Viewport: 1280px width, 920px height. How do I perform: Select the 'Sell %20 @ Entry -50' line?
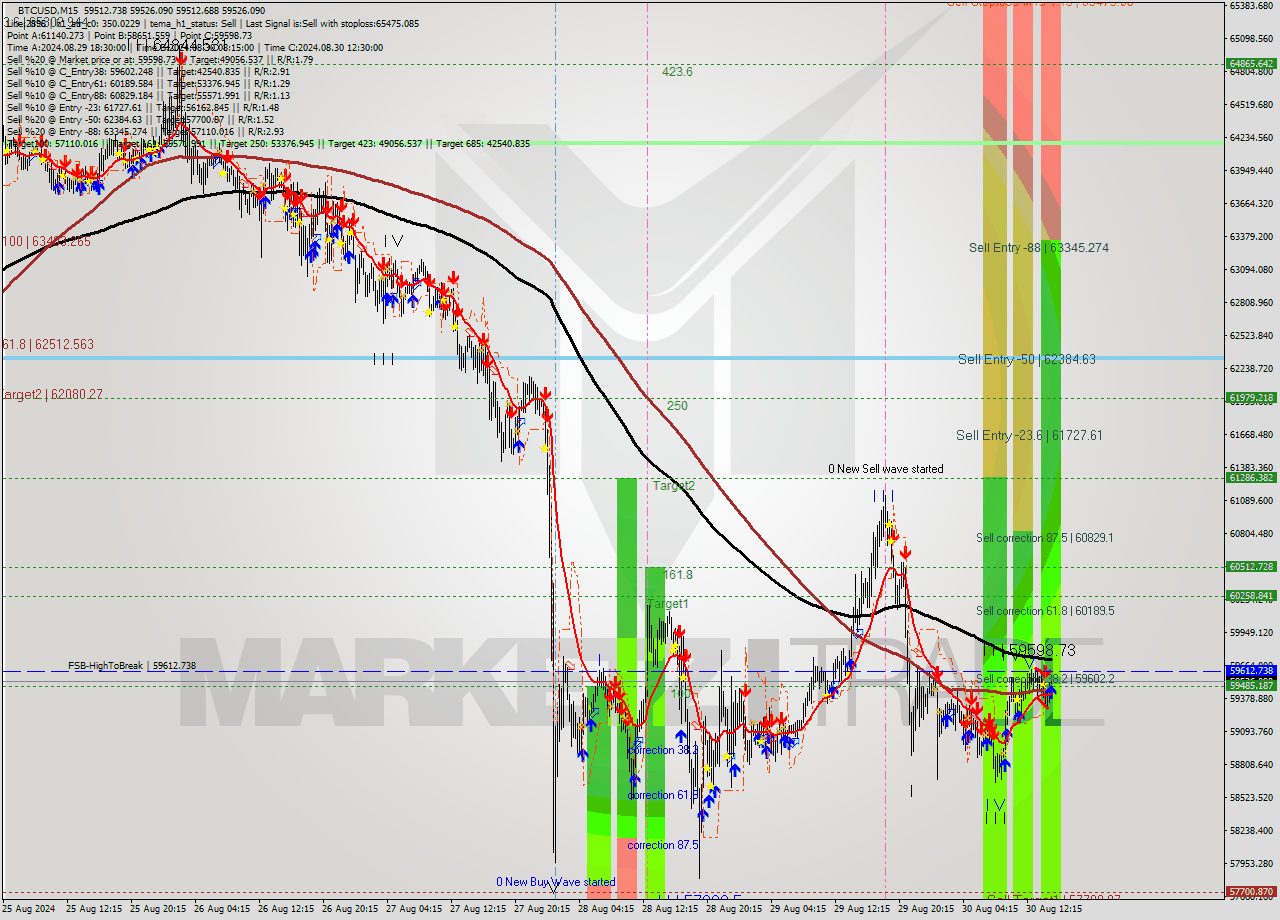tap(139, 119)
